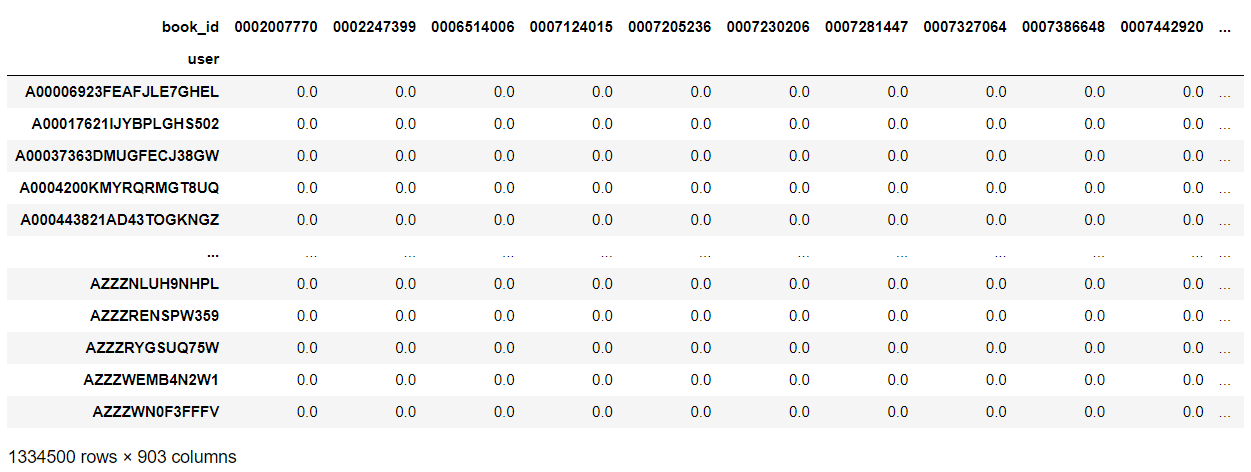Click column header 0007124015

(571, 27)
